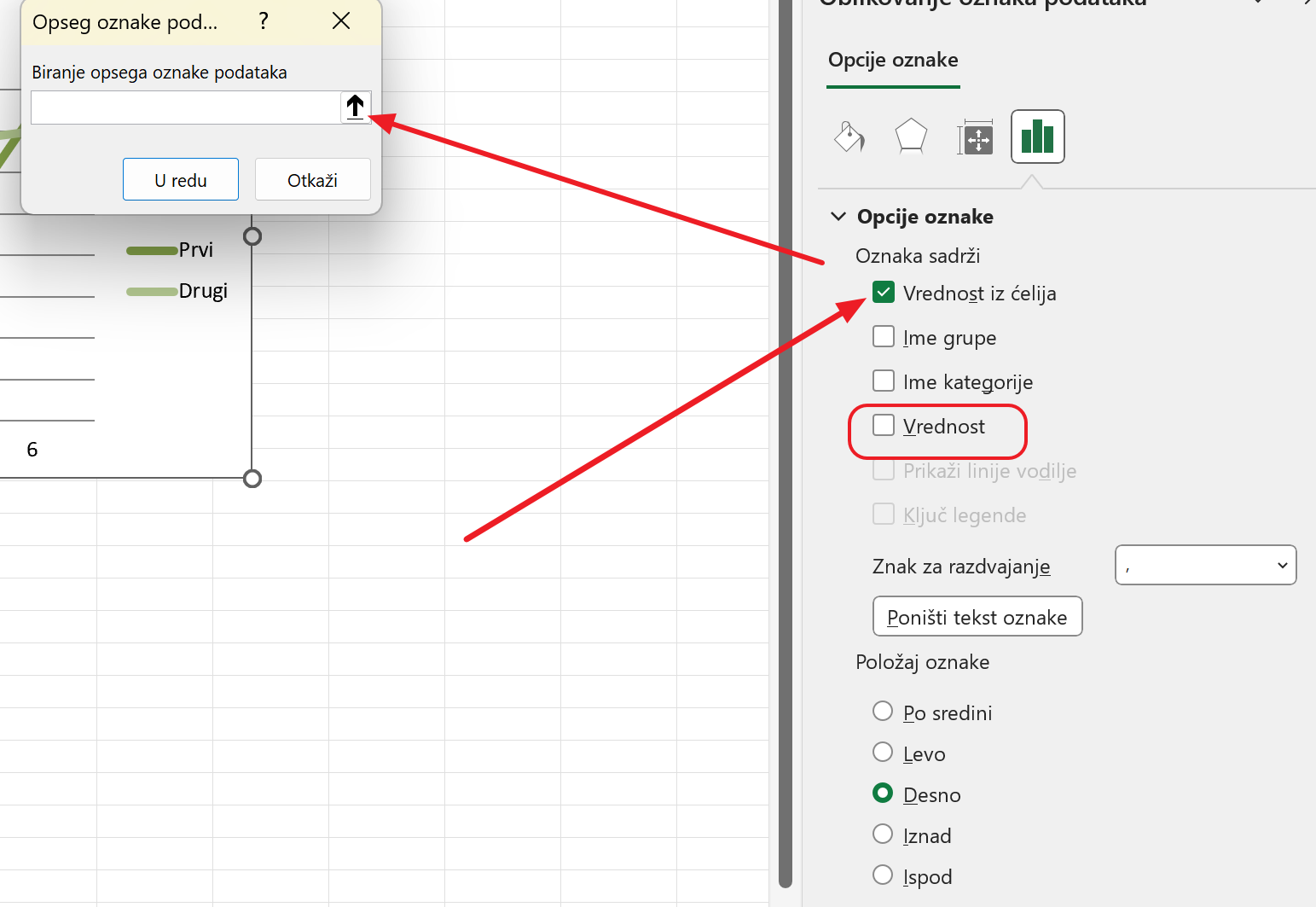The width and height of the screenshot is (1316, 907).
Task: Open the Fill & Line paint bucket icon
Action: [849, 137]
